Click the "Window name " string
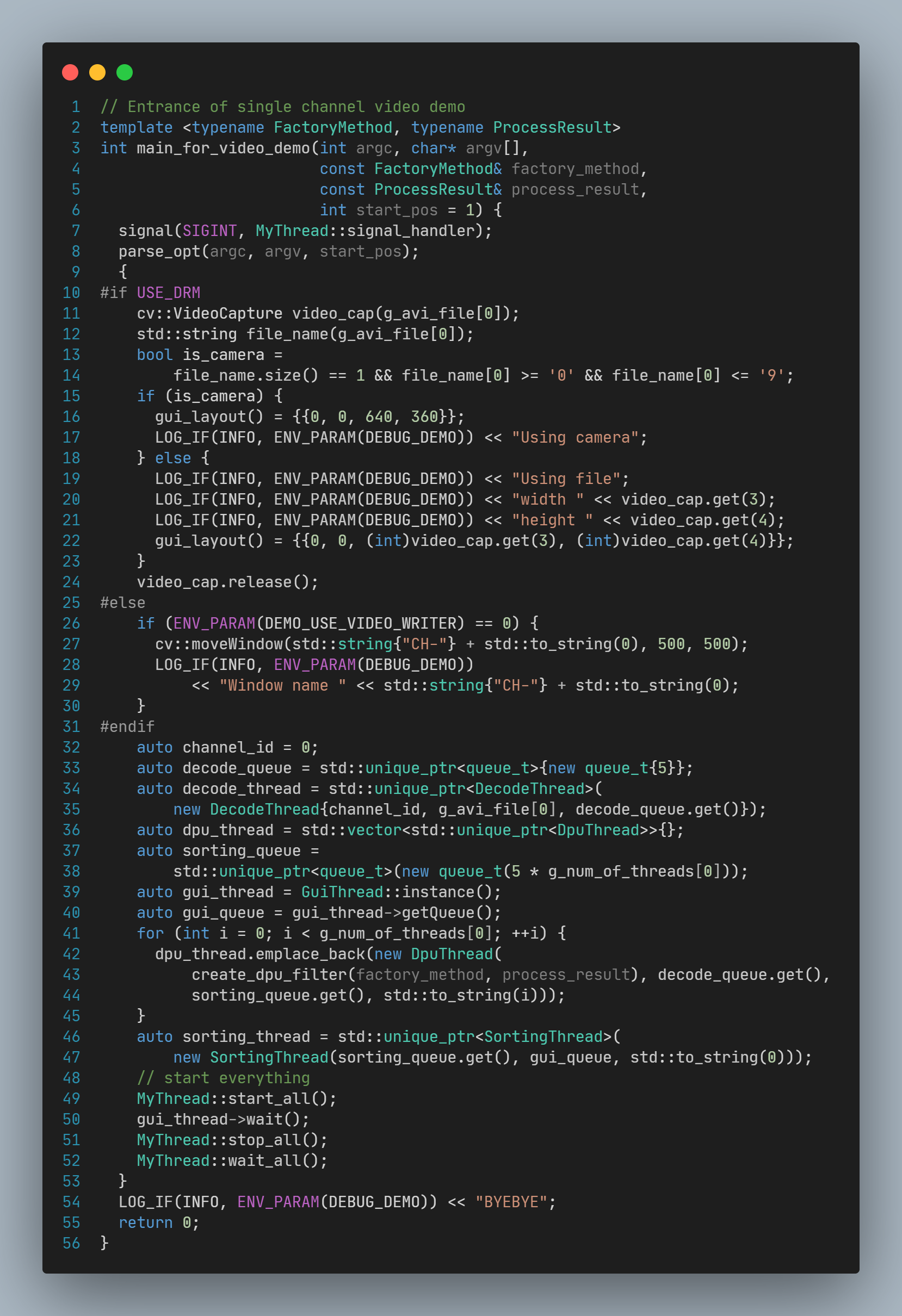 coord(283,686)
